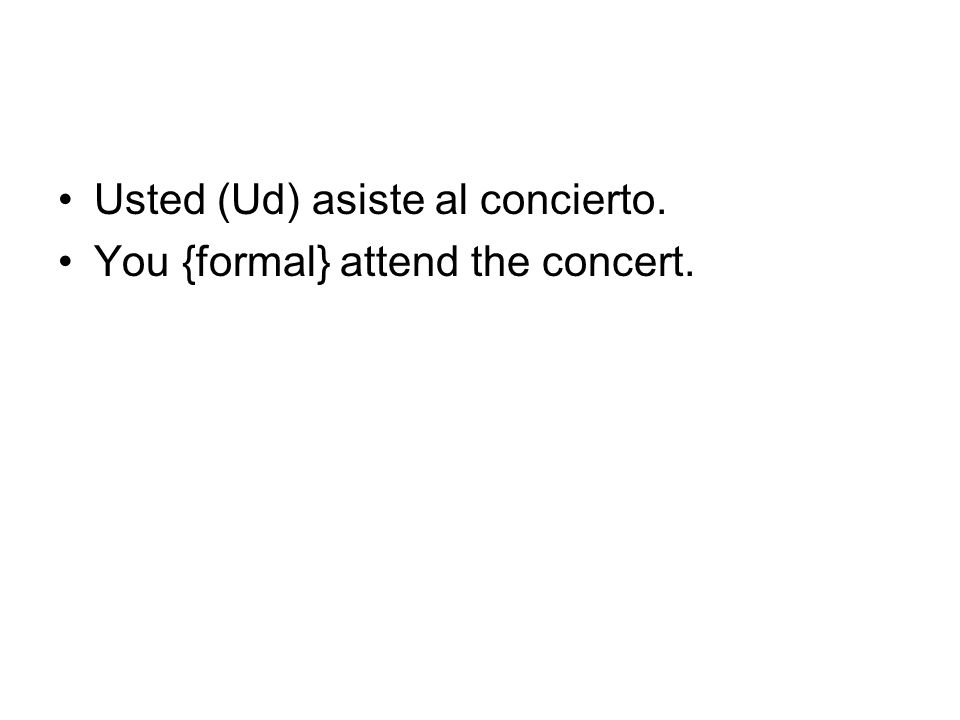This screenshot has height=720, width=960.
Task: Click the word "concert" in English sentence
Action: click(x=612, y=262)
